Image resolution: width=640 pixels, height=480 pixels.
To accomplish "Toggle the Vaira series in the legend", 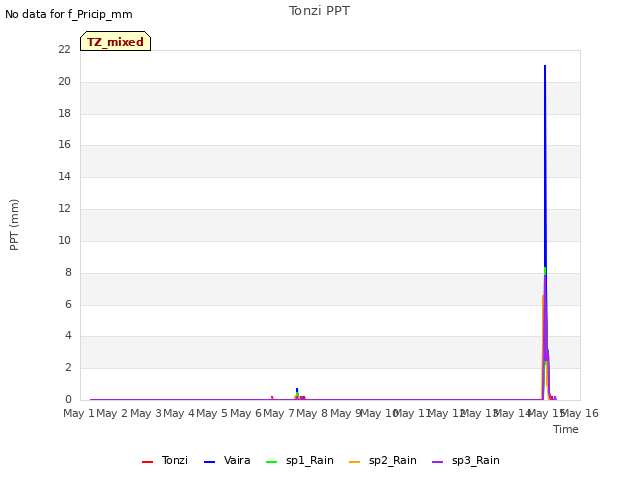I will tap(227, 460).
